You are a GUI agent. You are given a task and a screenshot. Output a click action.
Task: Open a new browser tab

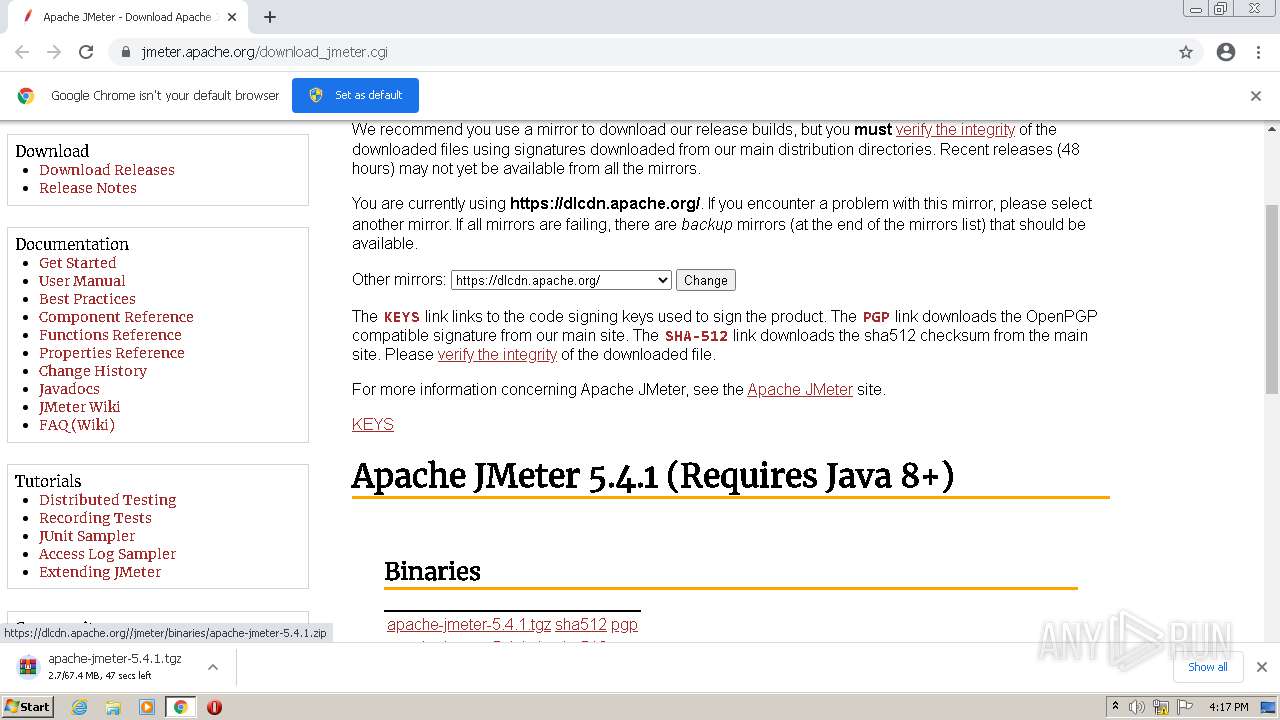[270, 17]
